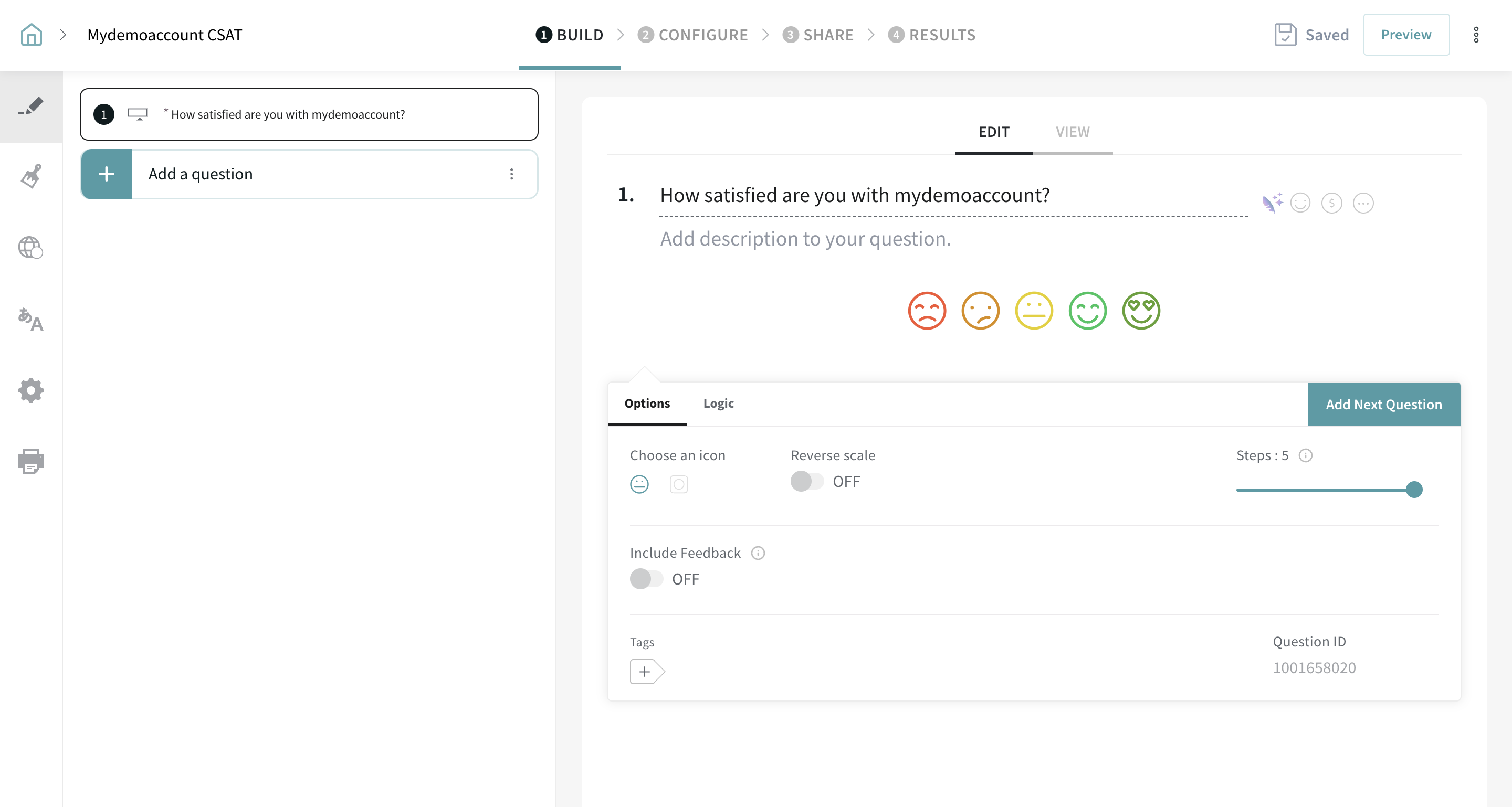Open the three-dot menu on Add a question

(511, 174)
